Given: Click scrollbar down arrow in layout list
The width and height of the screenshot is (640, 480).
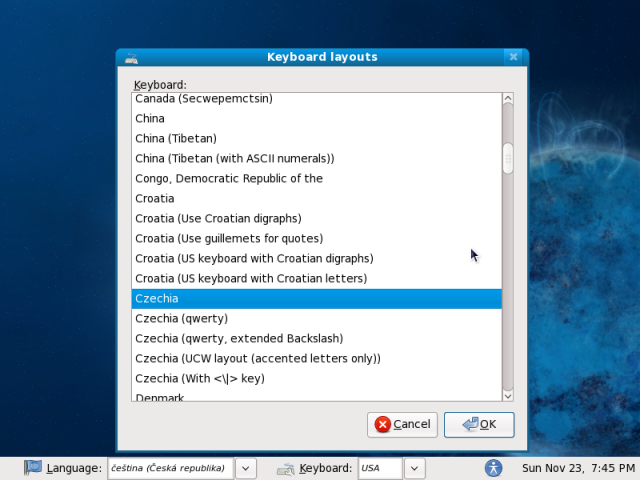Looking at the screenshot, I should point(507,394).
